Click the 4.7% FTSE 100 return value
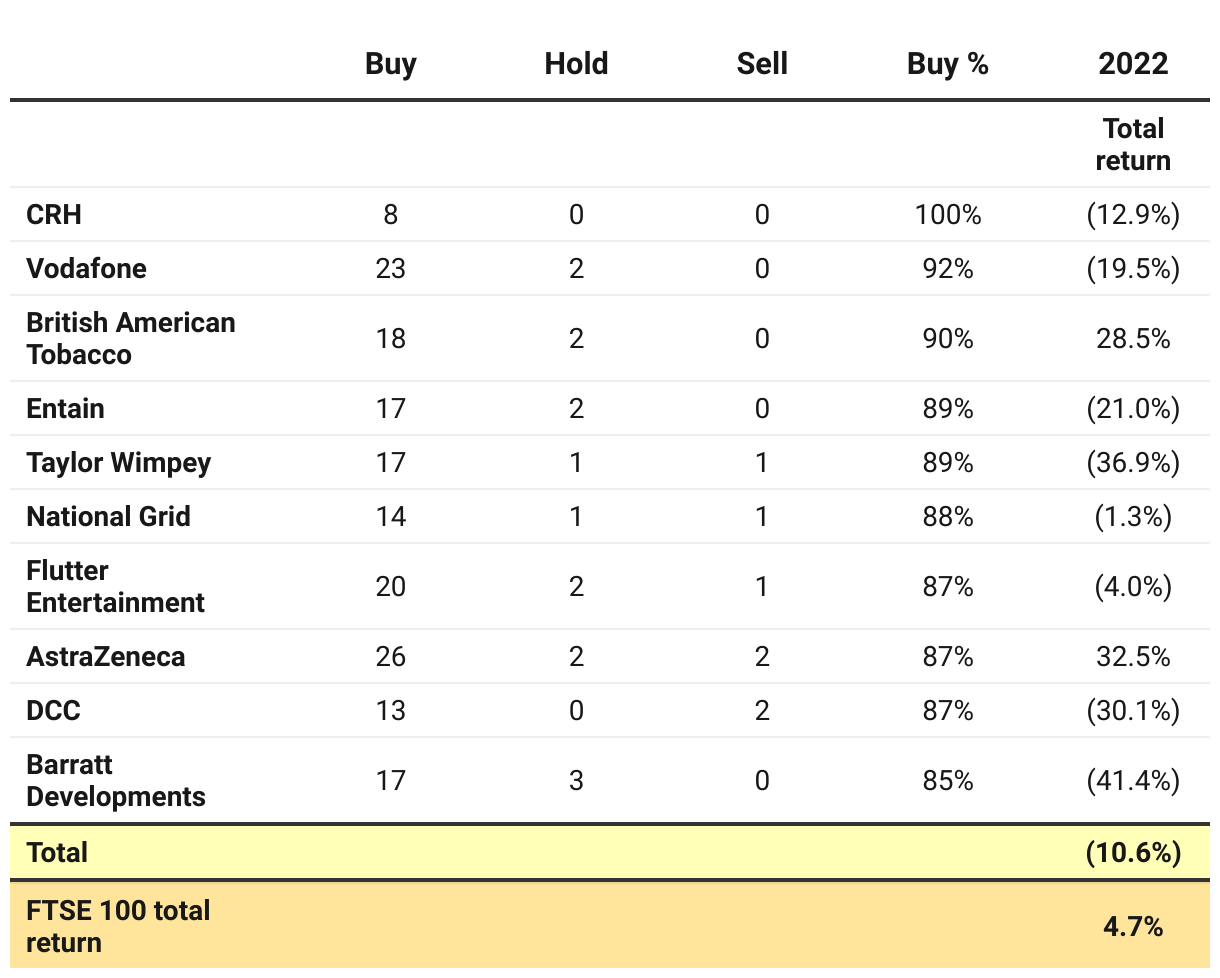 [x=1132, y=926]
